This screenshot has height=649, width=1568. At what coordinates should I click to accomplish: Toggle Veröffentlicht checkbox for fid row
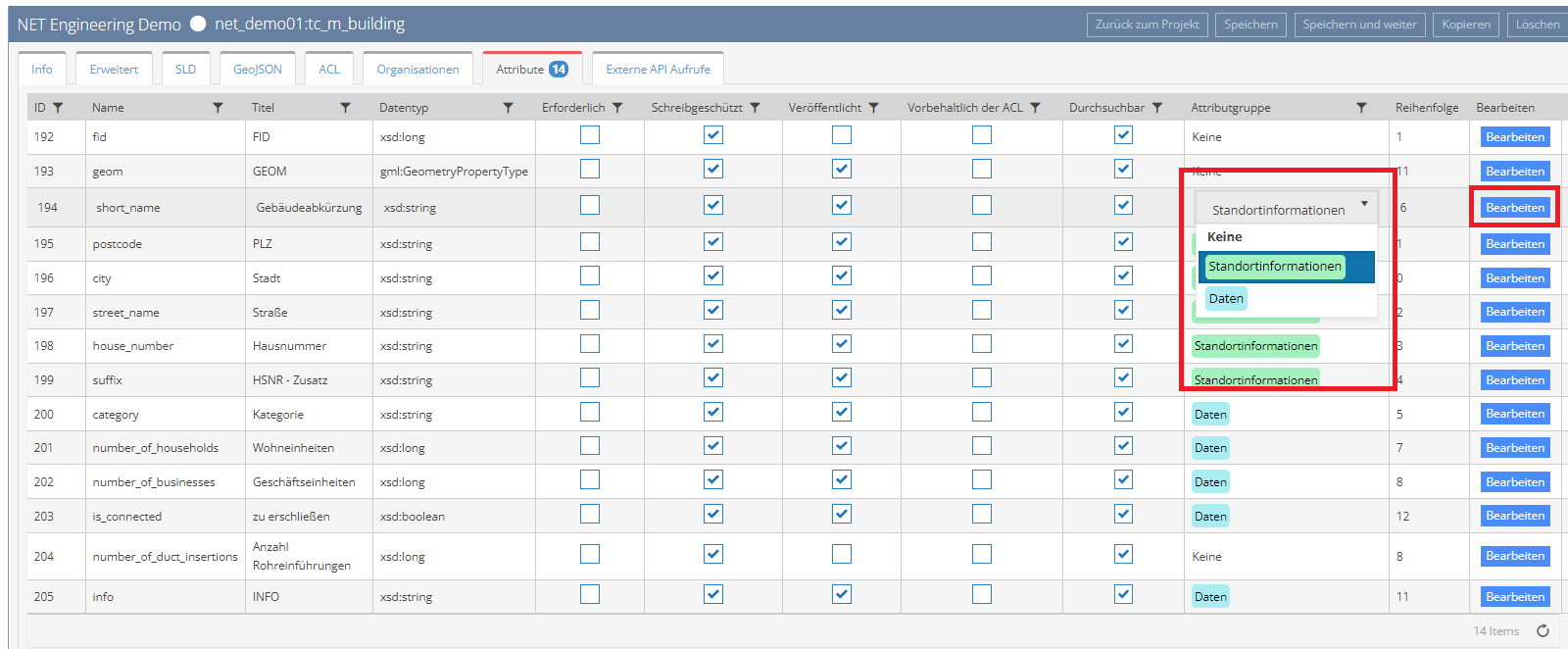pyautogui.click(x=842, y=135)
